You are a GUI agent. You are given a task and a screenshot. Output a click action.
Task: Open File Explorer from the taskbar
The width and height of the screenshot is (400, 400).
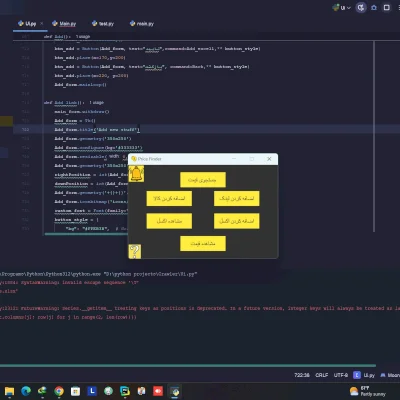pos(9,391)
